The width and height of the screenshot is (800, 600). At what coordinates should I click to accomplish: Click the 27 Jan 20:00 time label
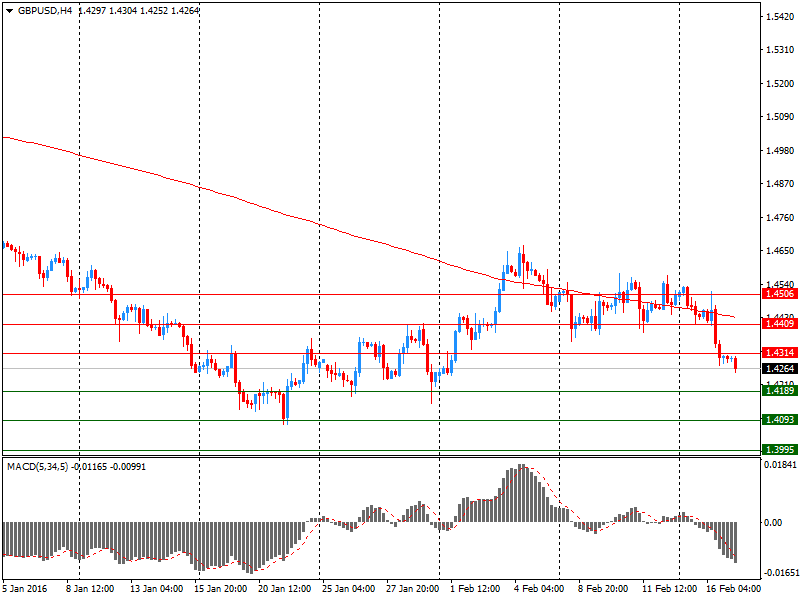point(412,588)
